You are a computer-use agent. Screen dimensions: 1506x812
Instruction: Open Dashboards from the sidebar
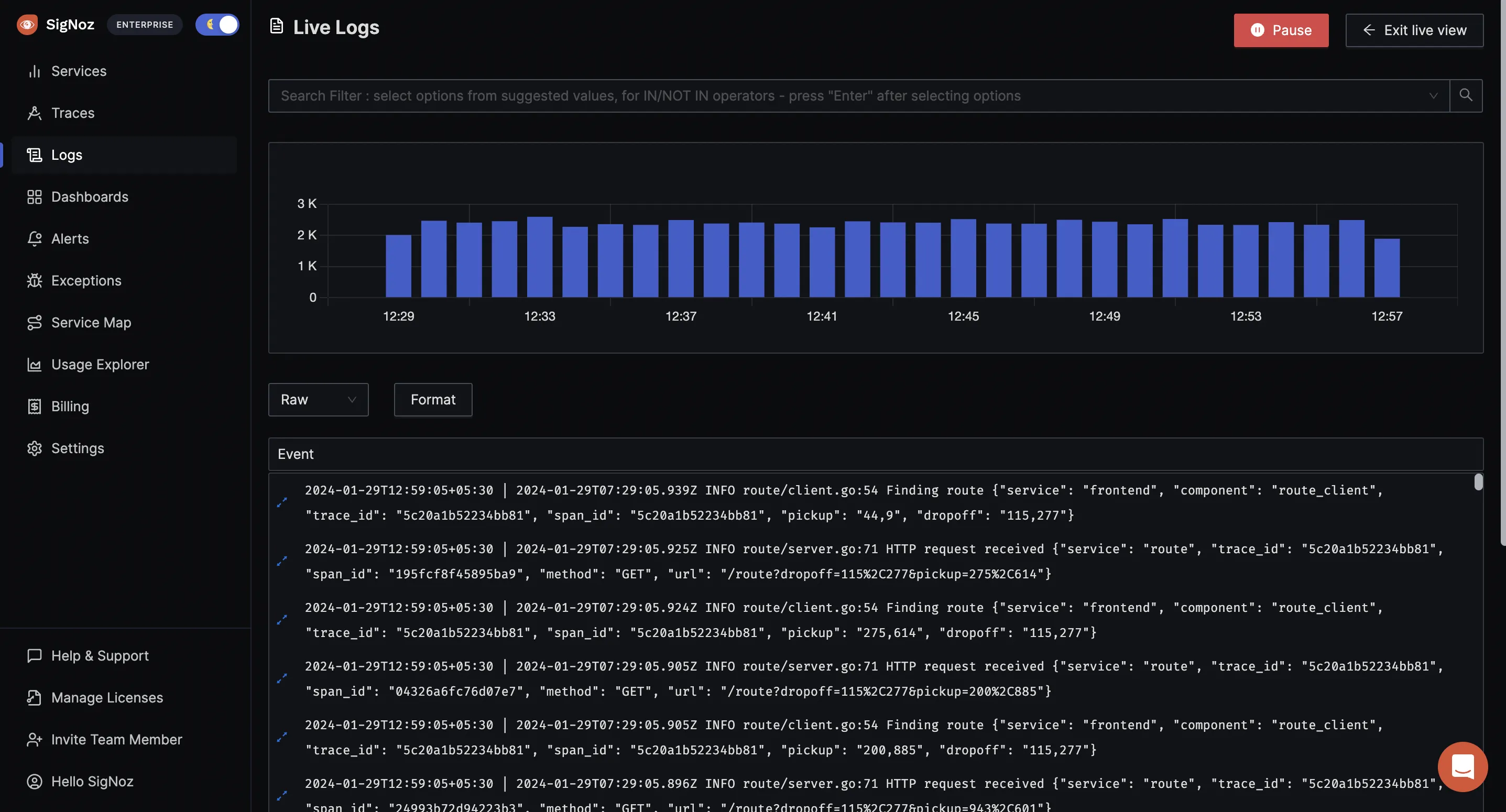click(x=90, y=196)
